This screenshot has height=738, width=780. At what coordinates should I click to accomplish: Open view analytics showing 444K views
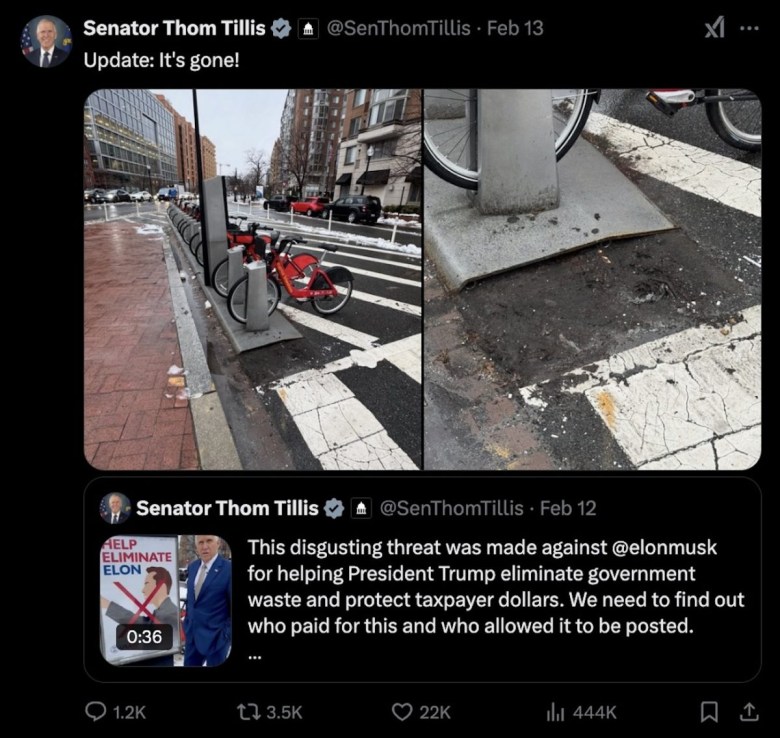tap(554, 711)
